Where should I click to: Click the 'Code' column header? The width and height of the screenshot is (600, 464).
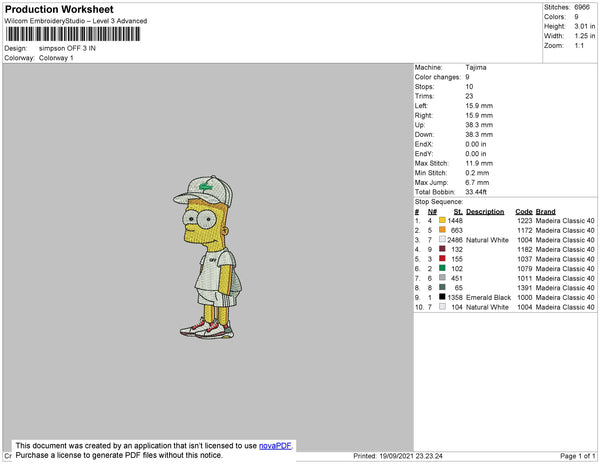point(524,212)
